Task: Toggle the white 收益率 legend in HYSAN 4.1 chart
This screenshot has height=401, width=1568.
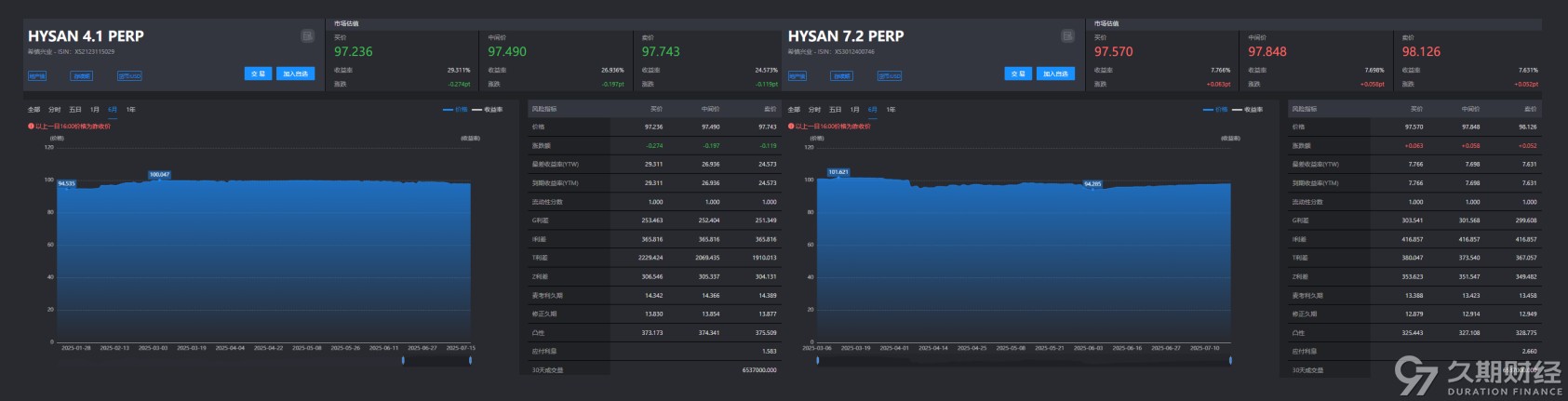Action: coord(488,110)
